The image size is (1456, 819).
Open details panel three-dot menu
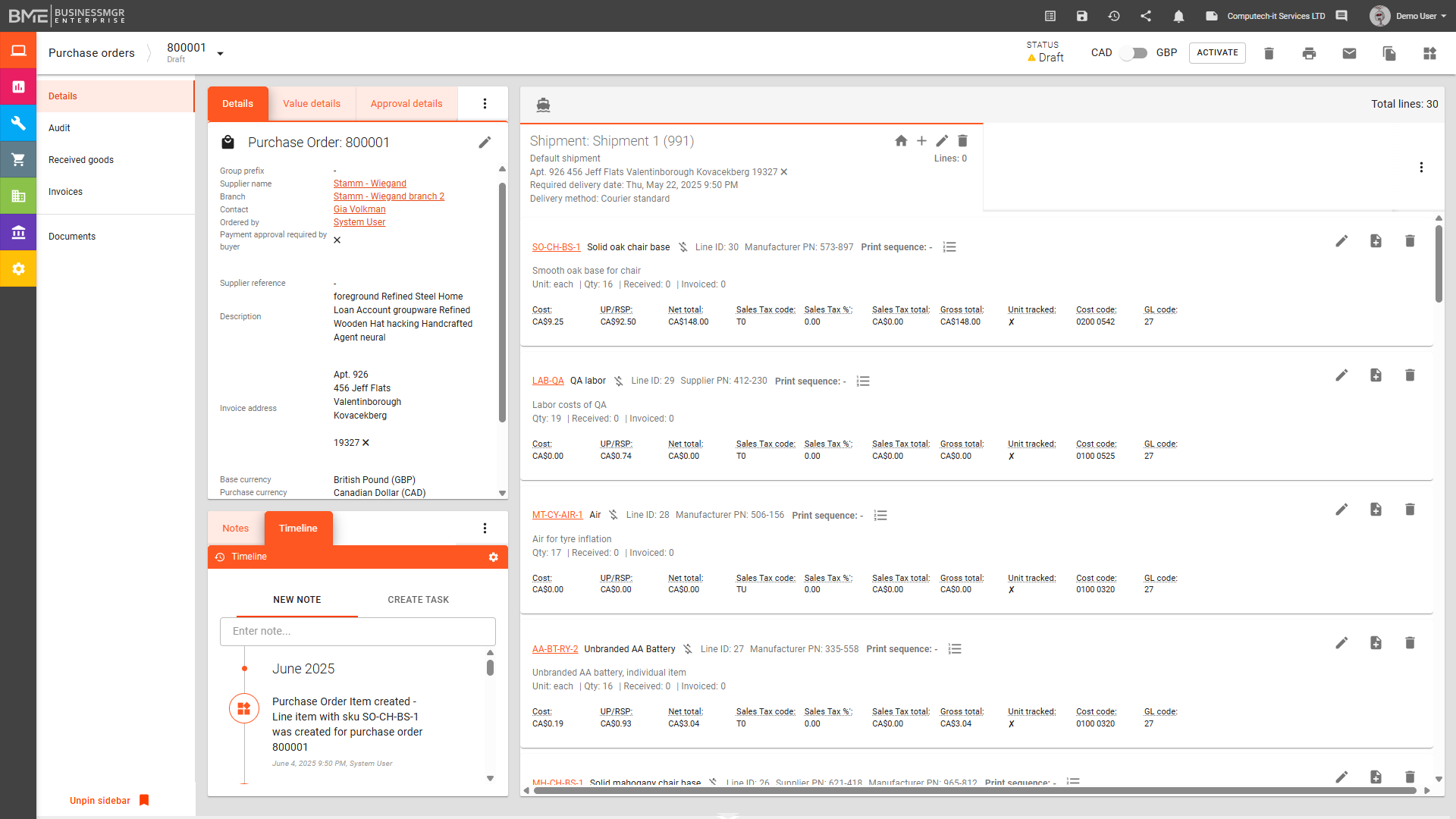coord(485,104)
